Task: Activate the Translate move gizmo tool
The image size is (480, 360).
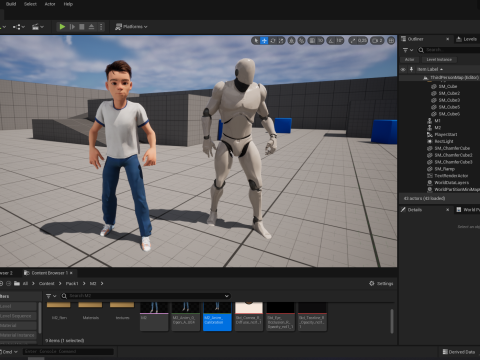Action: click(x=264, y=41)
